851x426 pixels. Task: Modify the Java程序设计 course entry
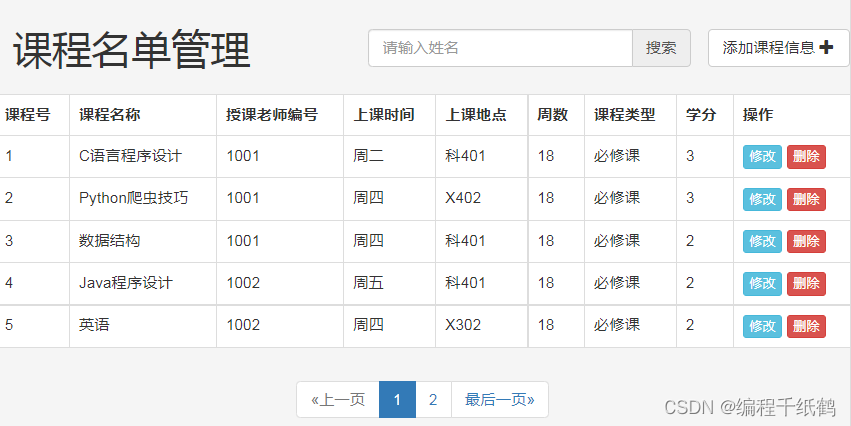[x=762, y=283]
